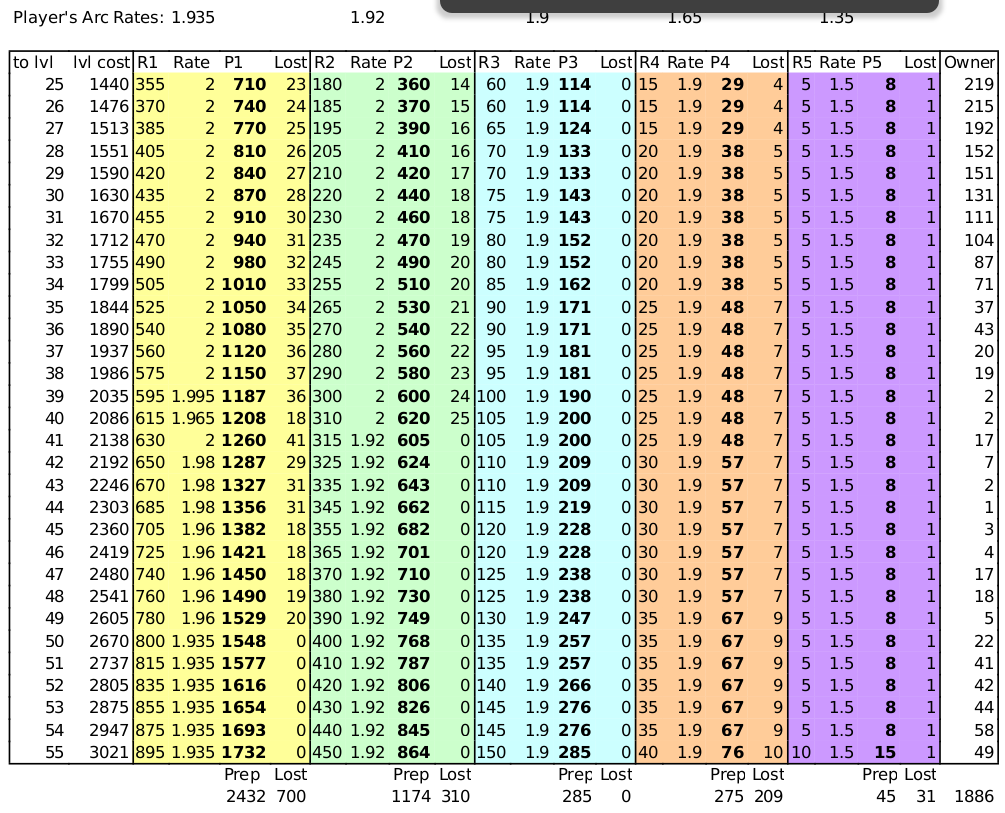1005x813 pixels.
Task: Select Owner value 219
Action: point(979,85)
